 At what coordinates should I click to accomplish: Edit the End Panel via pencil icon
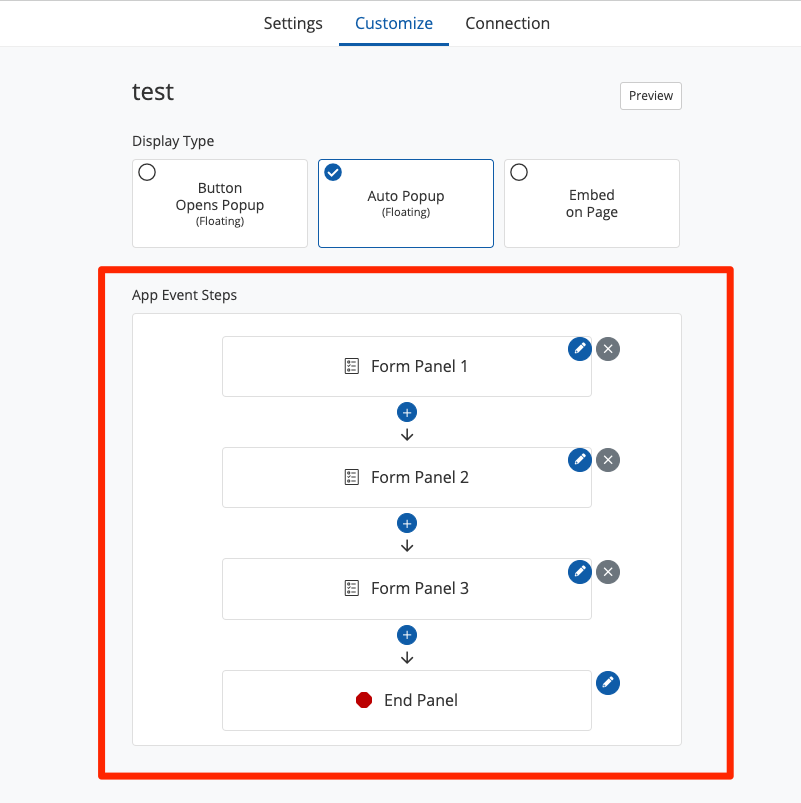[608, 682]
